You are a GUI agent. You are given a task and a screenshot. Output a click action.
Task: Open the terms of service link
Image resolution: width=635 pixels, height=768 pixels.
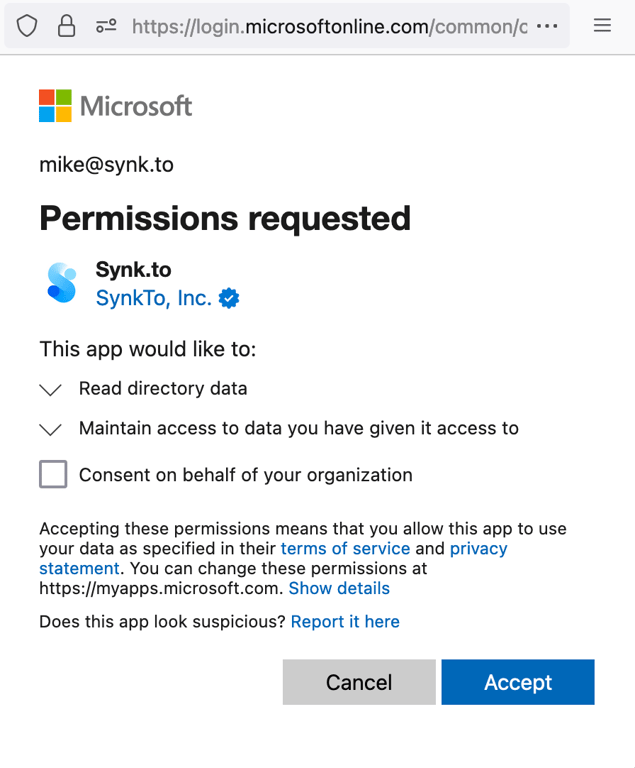(x=345, y=549)
